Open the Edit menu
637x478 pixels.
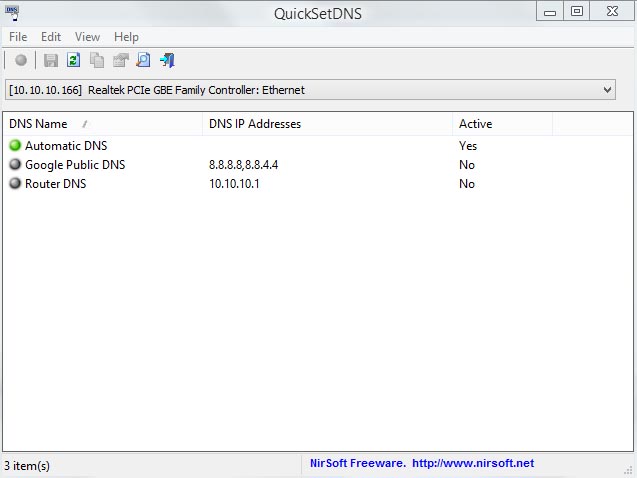[51, 37]
